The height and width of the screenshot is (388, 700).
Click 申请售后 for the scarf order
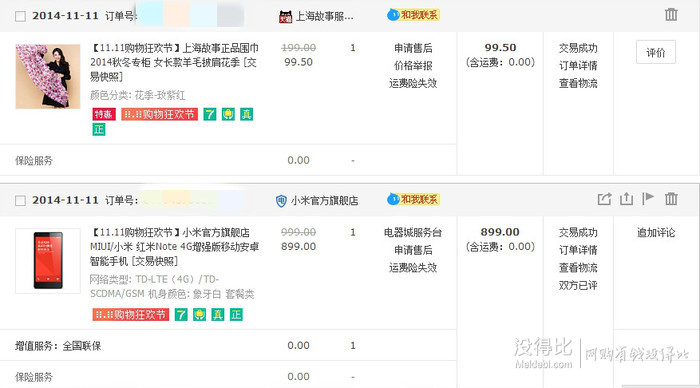tap(413, 48)
